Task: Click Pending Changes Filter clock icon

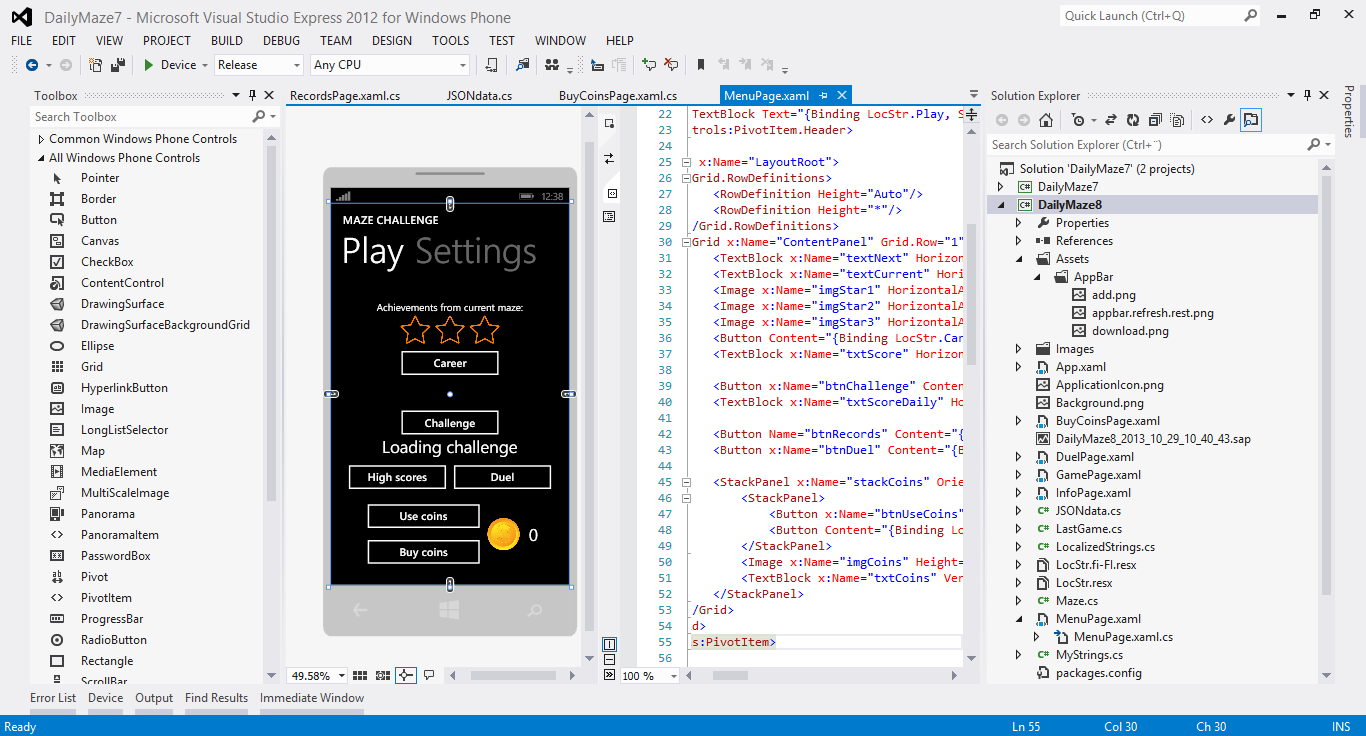Action: pos(1079,120)
